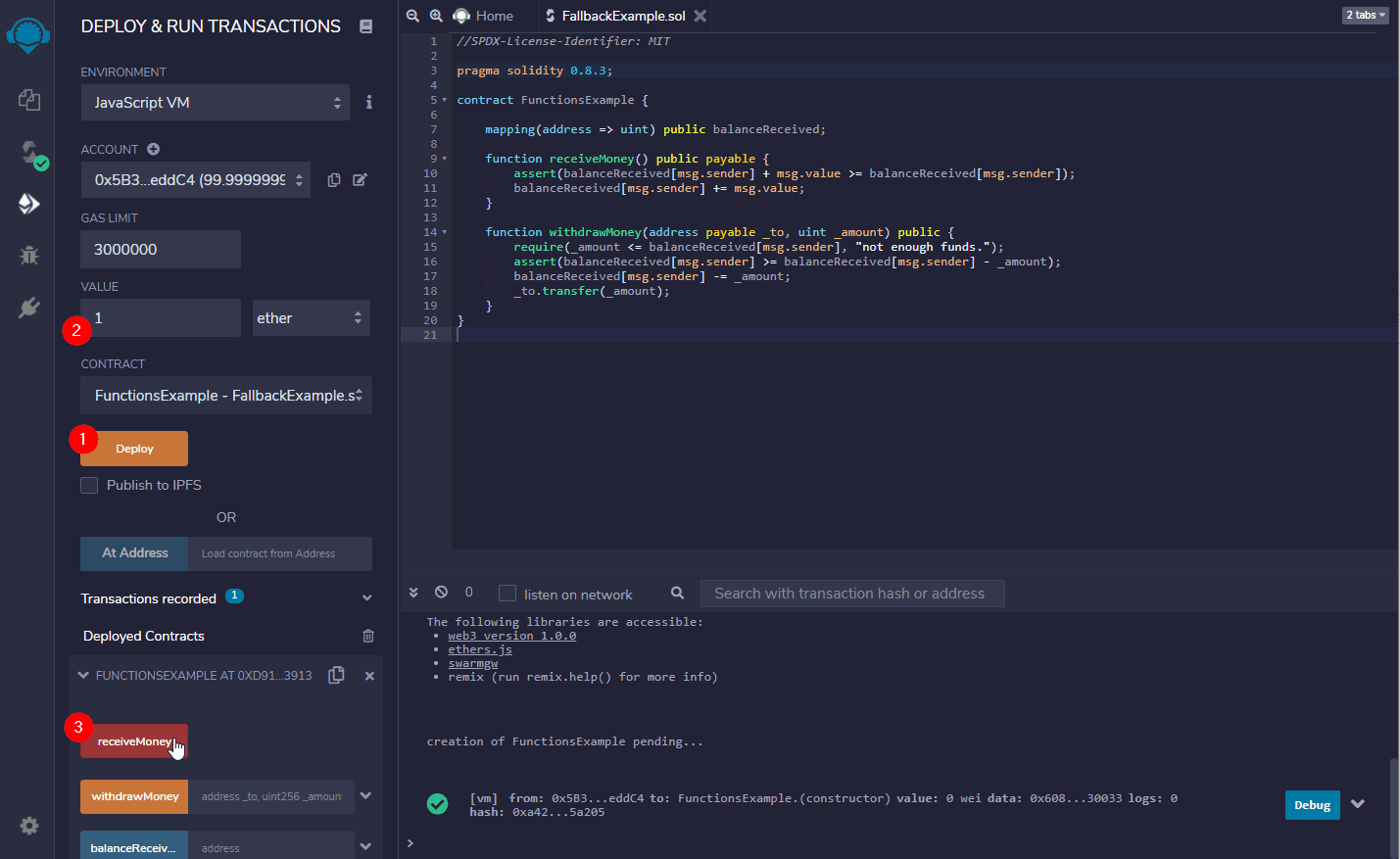Screen dimensions: 1400x859
Task: Click the orange Deploy button
Action: (x=134, y=449)
